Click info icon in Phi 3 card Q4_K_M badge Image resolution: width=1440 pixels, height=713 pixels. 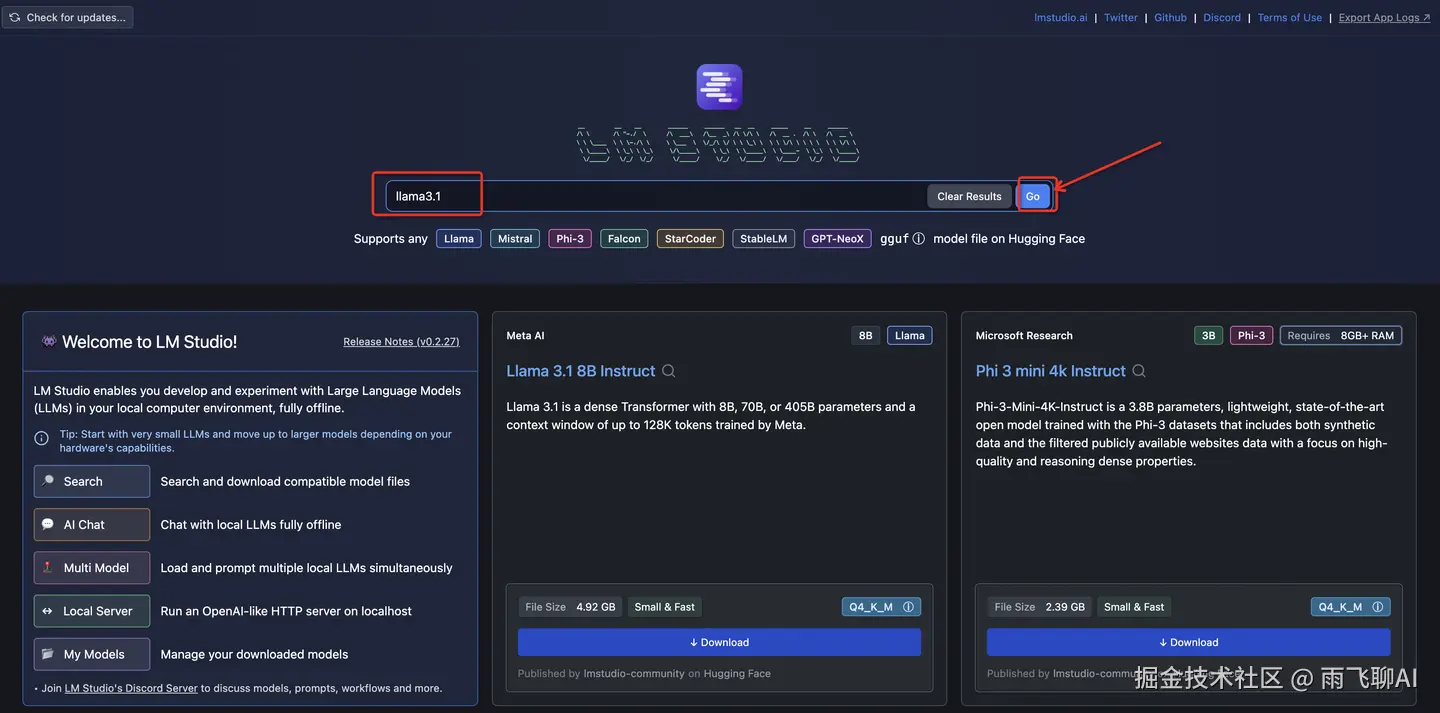click(x=1377, y=607)
